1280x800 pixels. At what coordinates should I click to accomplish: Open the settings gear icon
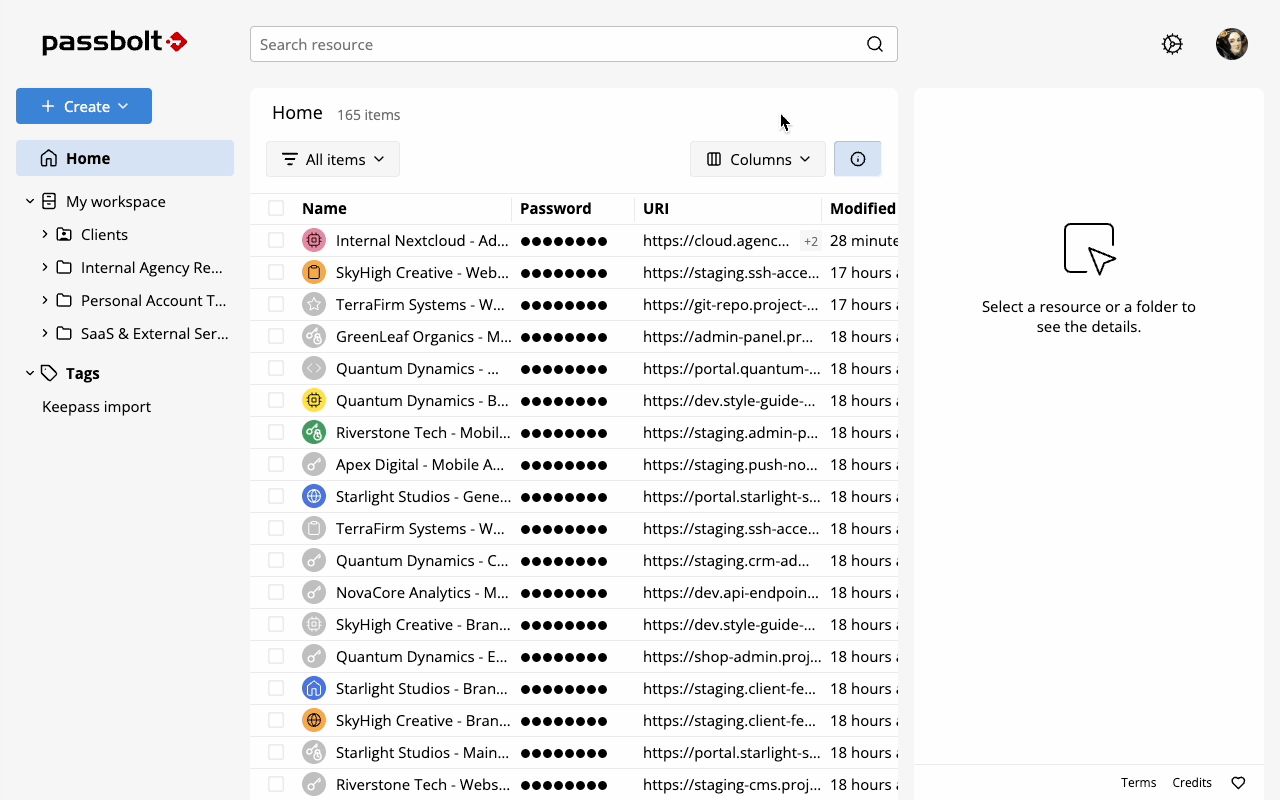click(1172, 44)
